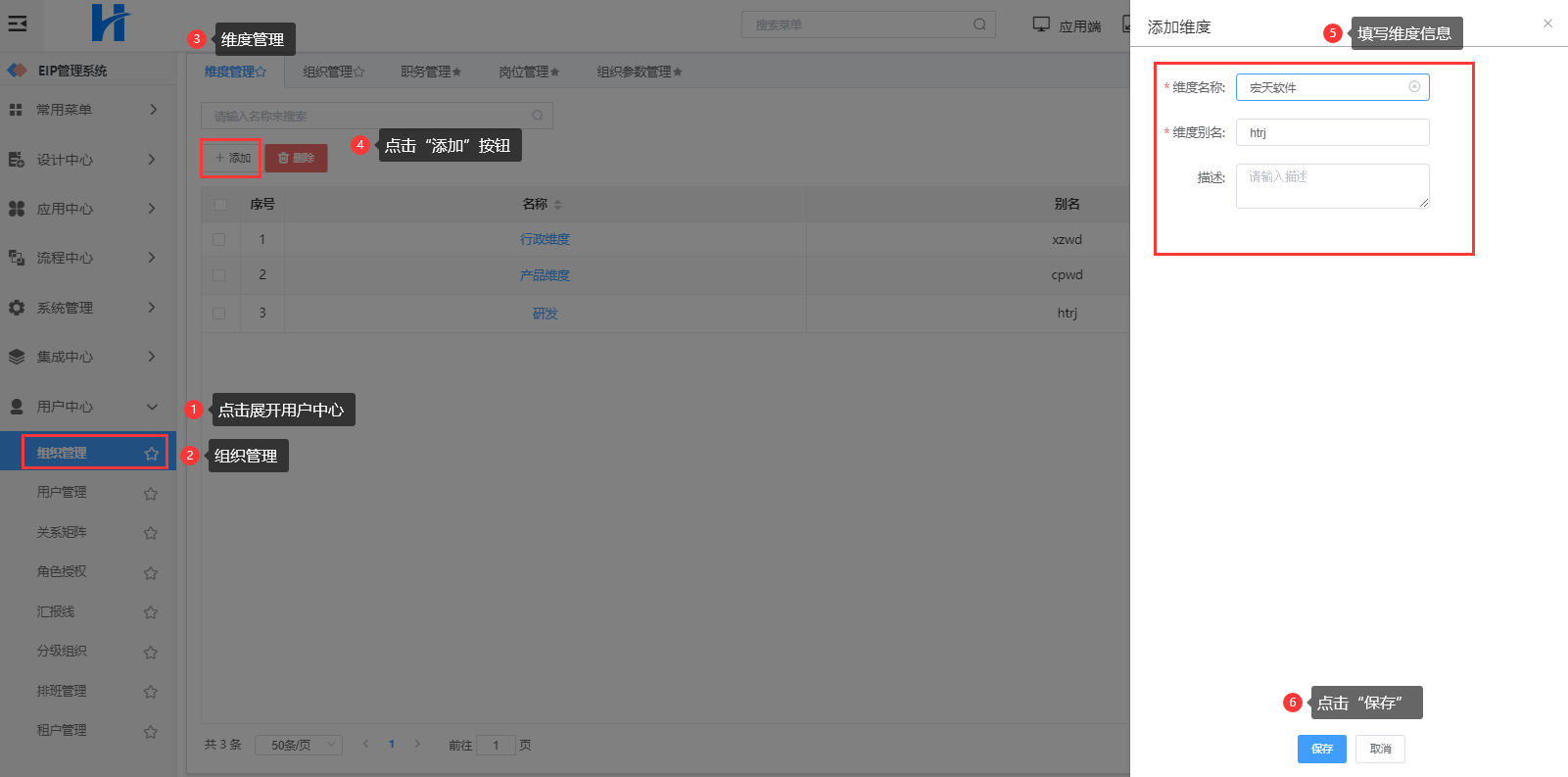Favorite 关系矩阵 using its star

click(151, 533)
